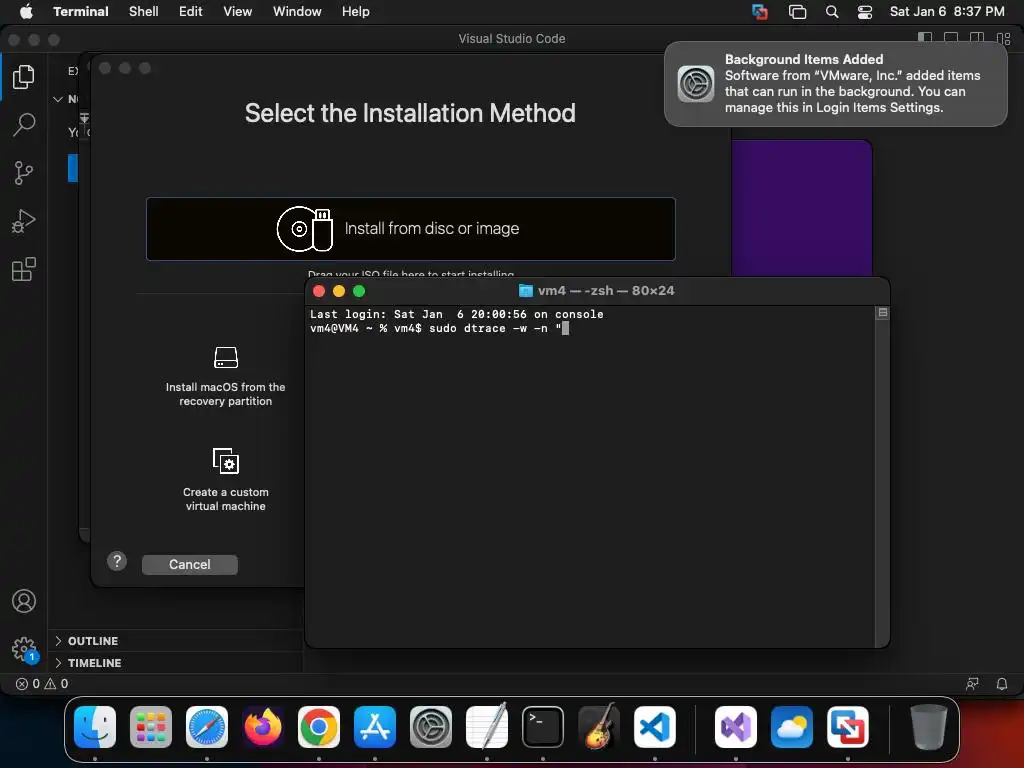Viewport: 1024px width, 768px height.
Task: Open TextEdit from the Dock
Action: coord(487,726)
